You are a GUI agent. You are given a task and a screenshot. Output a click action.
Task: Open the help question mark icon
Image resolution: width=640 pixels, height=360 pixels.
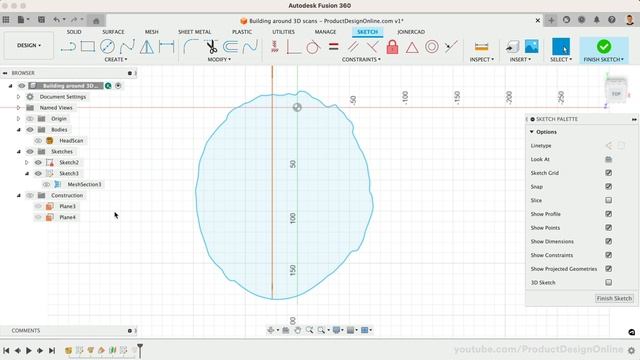611,20
